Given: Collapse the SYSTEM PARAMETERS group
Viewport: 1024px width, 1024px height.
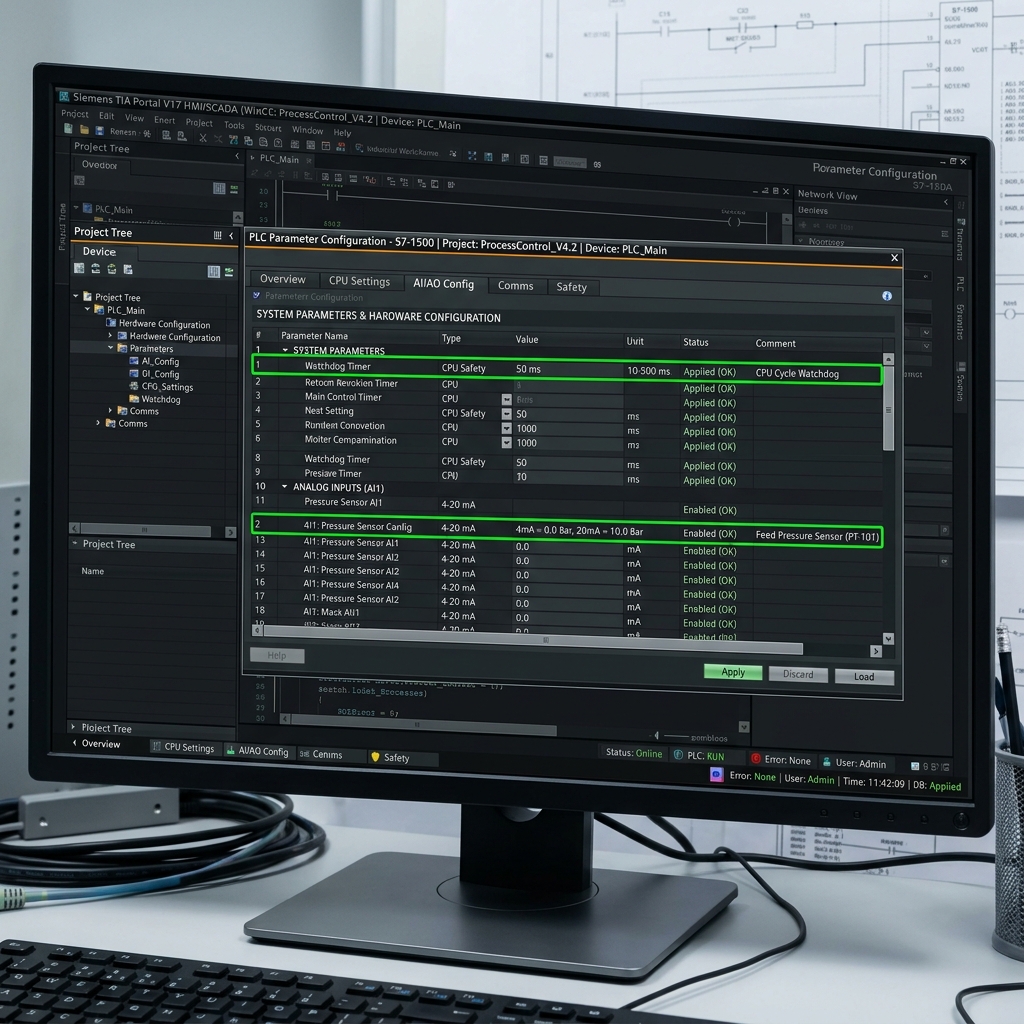Looking at the screenshot, I should click(285, 350).
